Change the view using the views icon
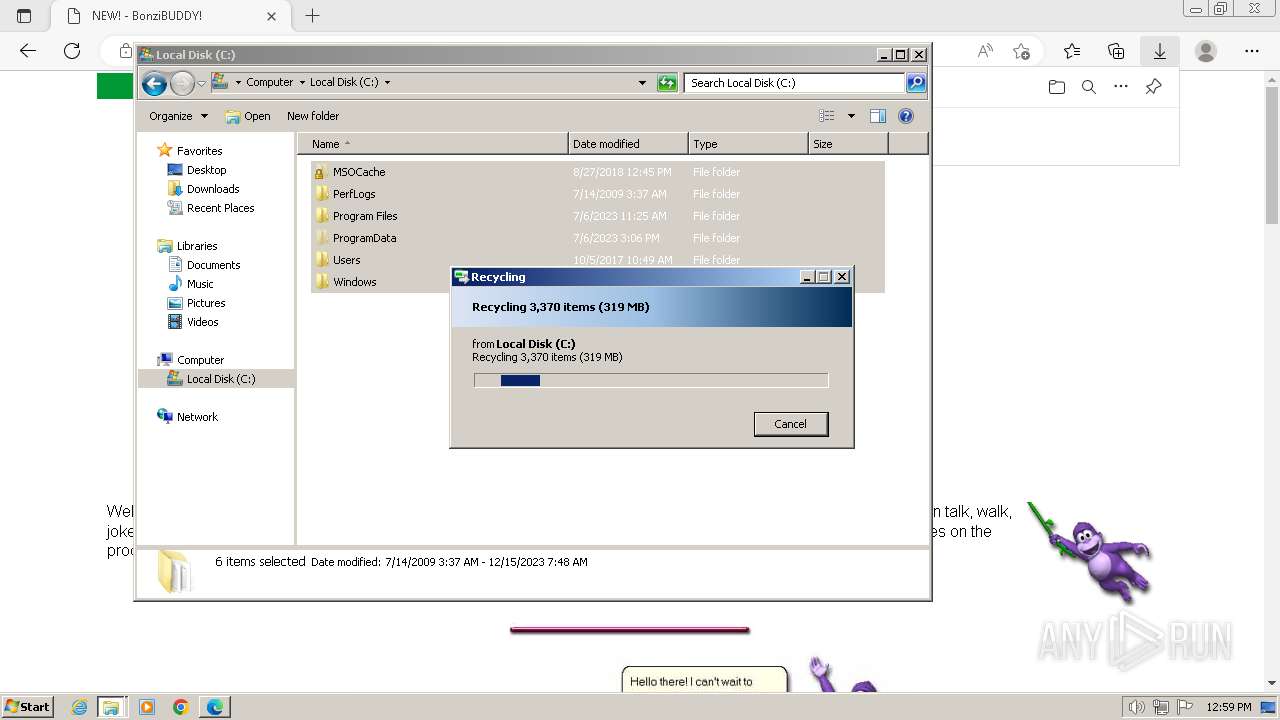1280x720 pixels. point(827,116)
